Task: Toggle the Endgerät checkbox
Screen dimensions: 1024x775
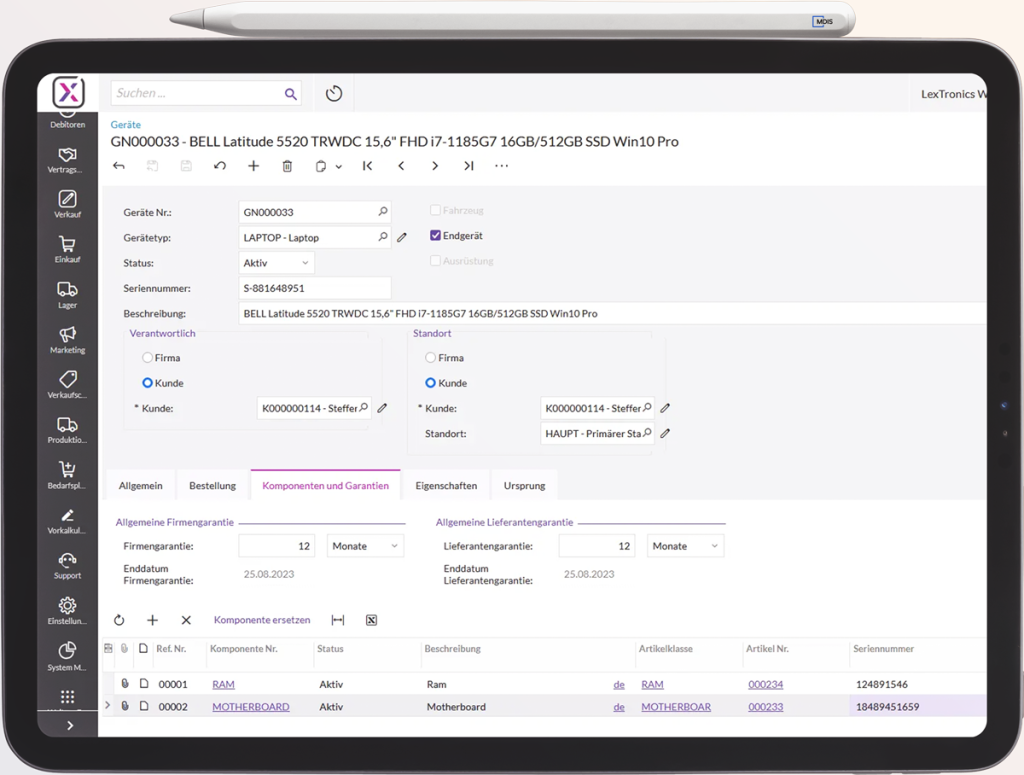Action: (x=435, y=236)
